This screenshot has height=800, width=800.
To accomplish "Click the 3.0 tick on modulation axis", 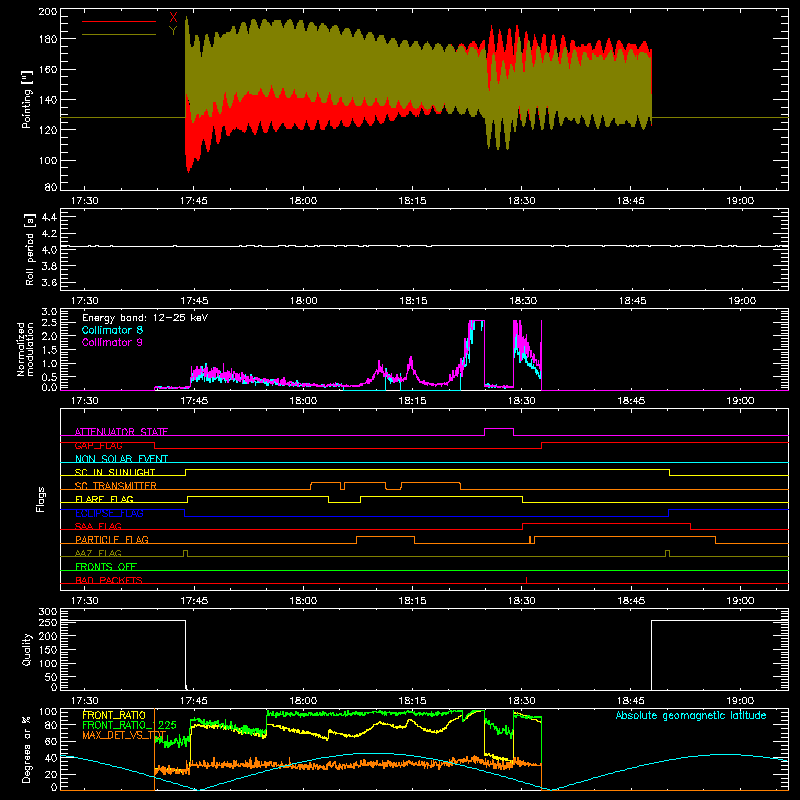I will pos(49,311).
